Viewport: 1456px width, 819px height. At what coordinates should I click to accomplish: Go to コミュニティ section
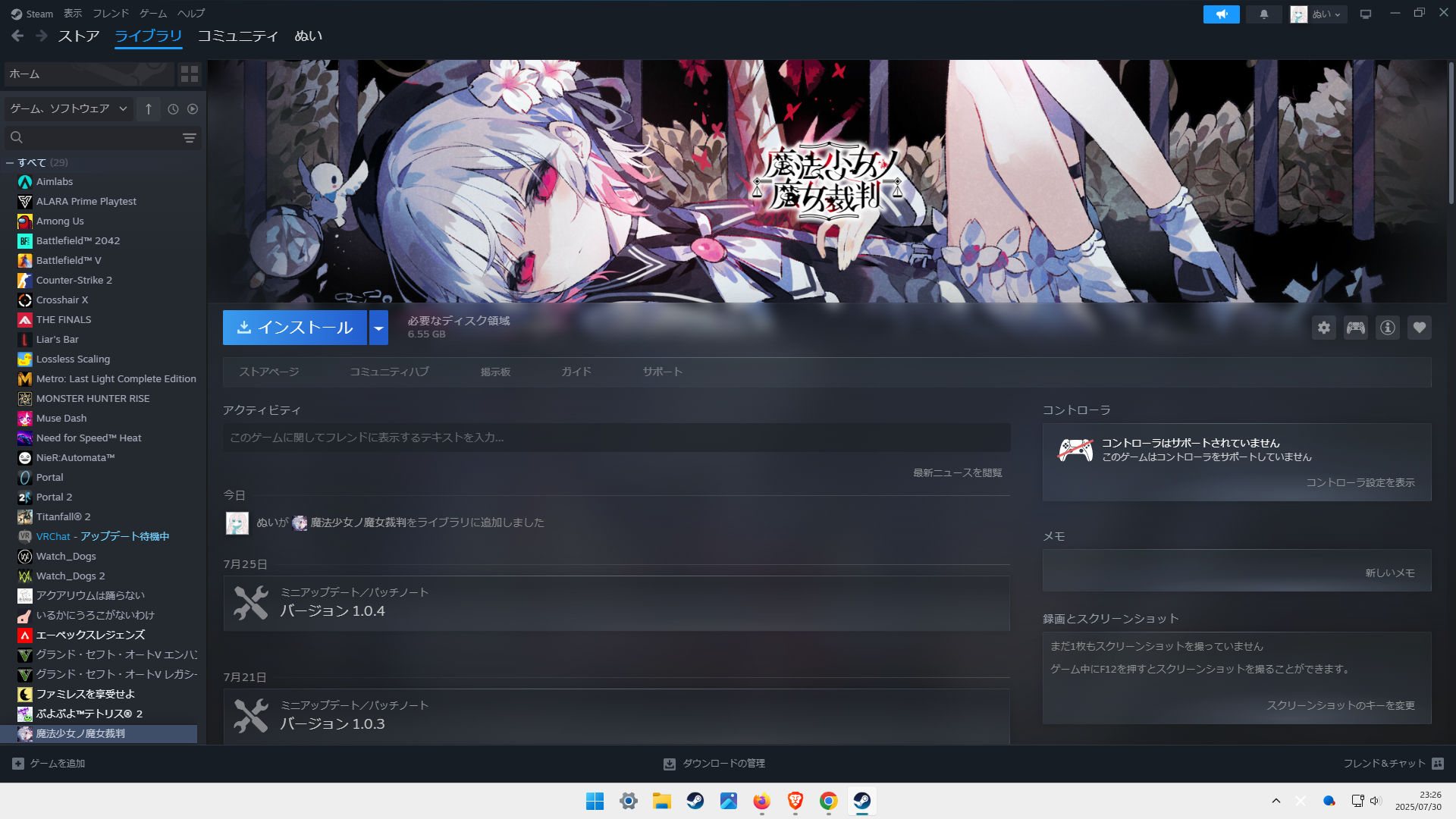(x=238, y=36)
